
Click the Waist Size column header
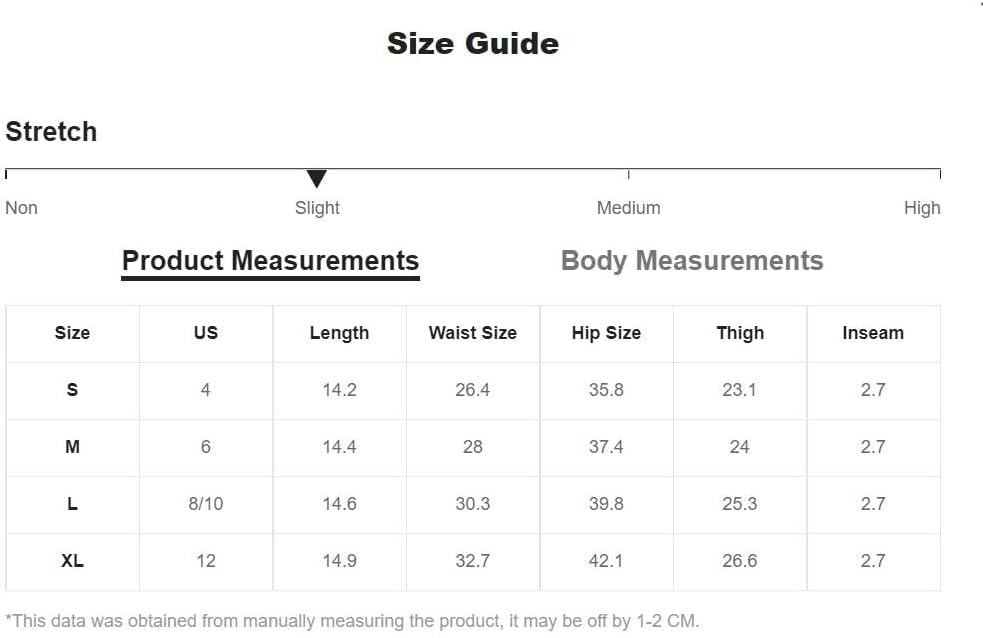click(x=473, y=333)
